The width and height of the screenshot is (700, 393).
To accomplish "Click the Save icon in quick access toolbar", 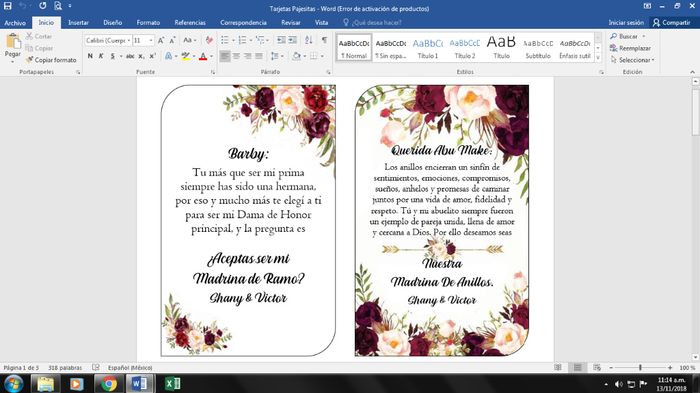I will [x=8, y=6].
